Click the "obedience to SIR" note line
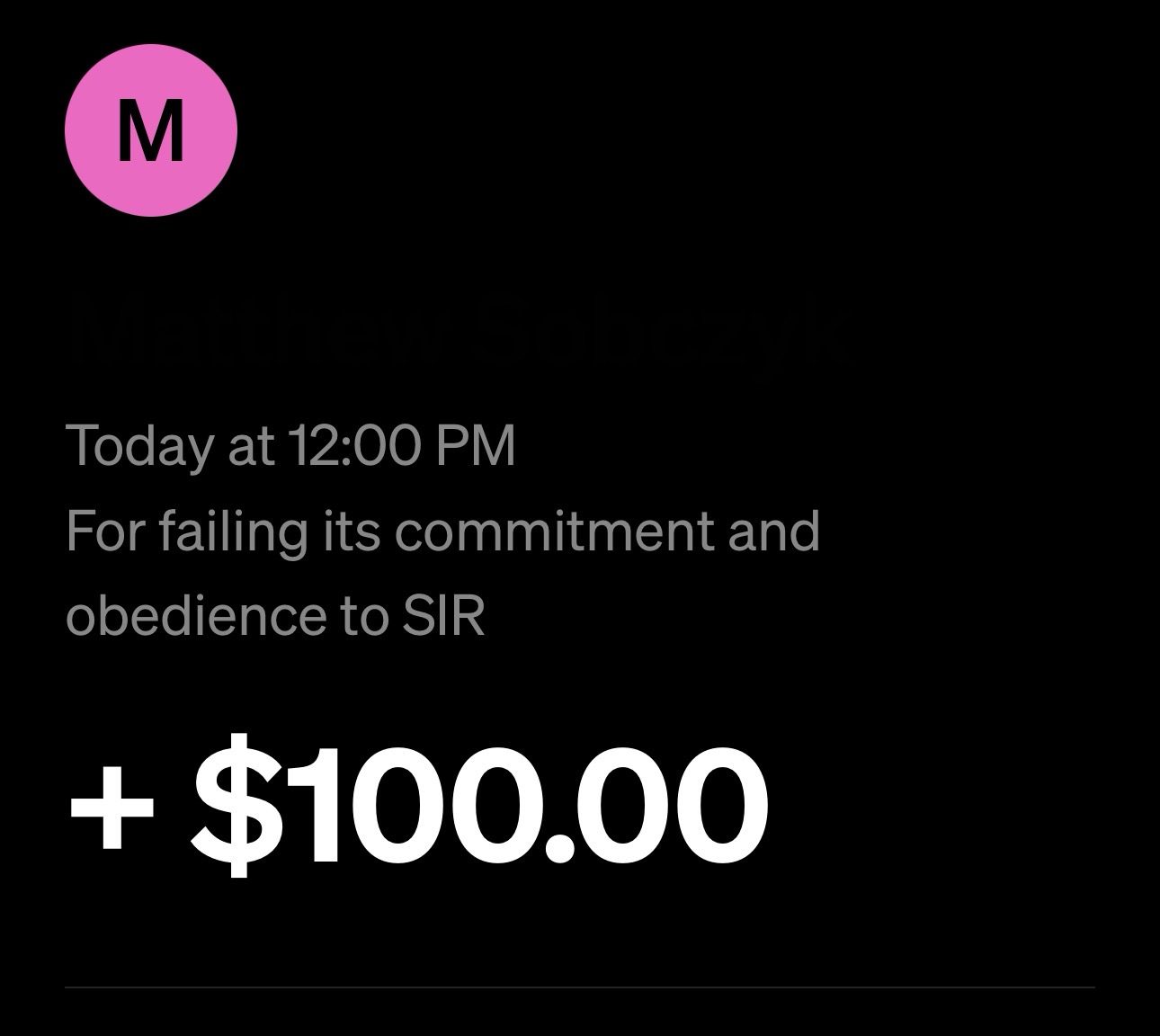1160x1036 pixels. coord(275,616)
